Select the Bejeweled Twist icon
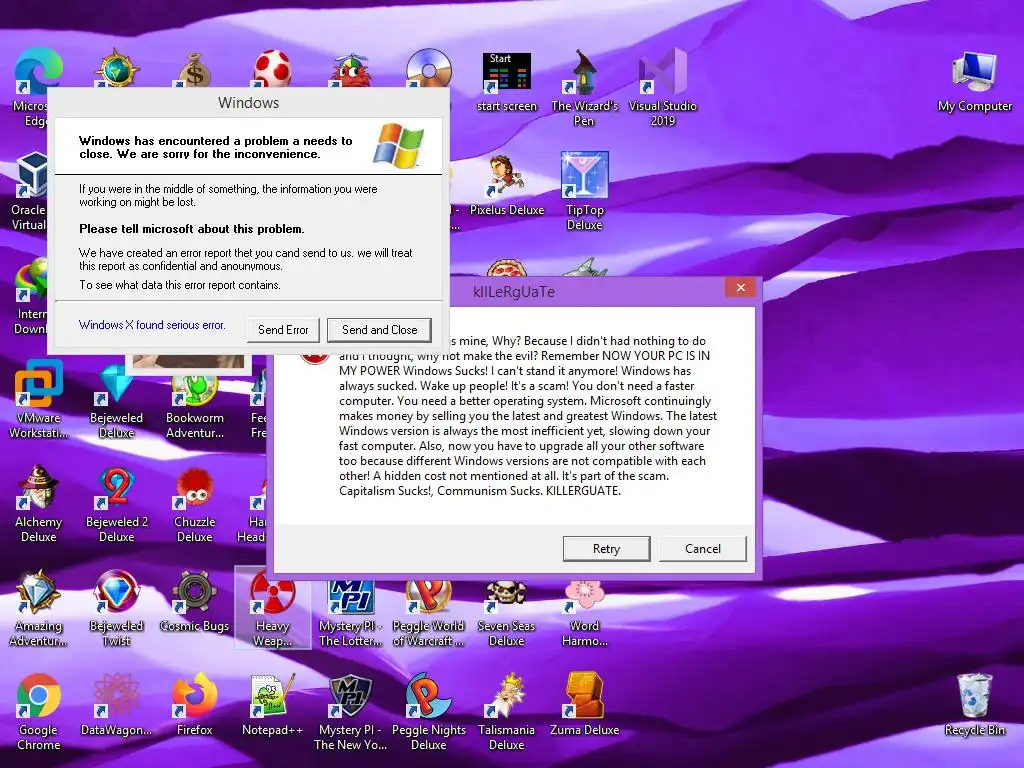The image size is (1024, 768). click(x=116, y=607)
